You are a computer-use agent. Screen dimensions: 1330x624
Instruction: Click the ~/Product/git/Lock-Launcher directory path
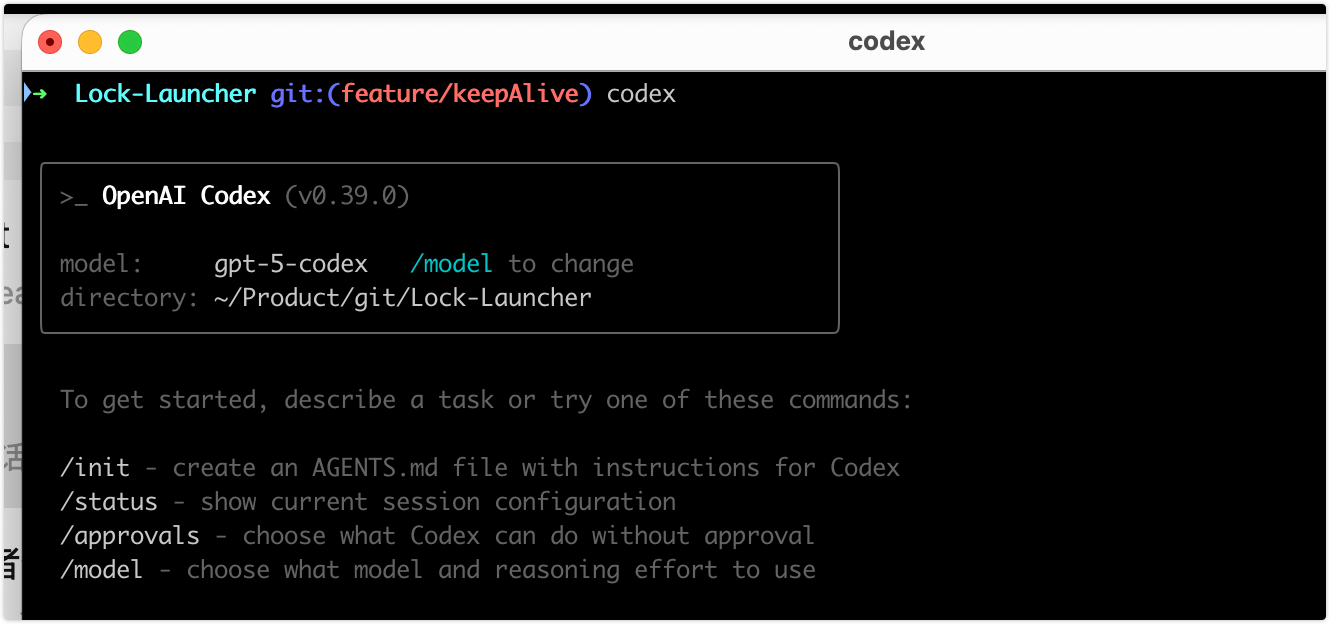click(x=402, y=298)
